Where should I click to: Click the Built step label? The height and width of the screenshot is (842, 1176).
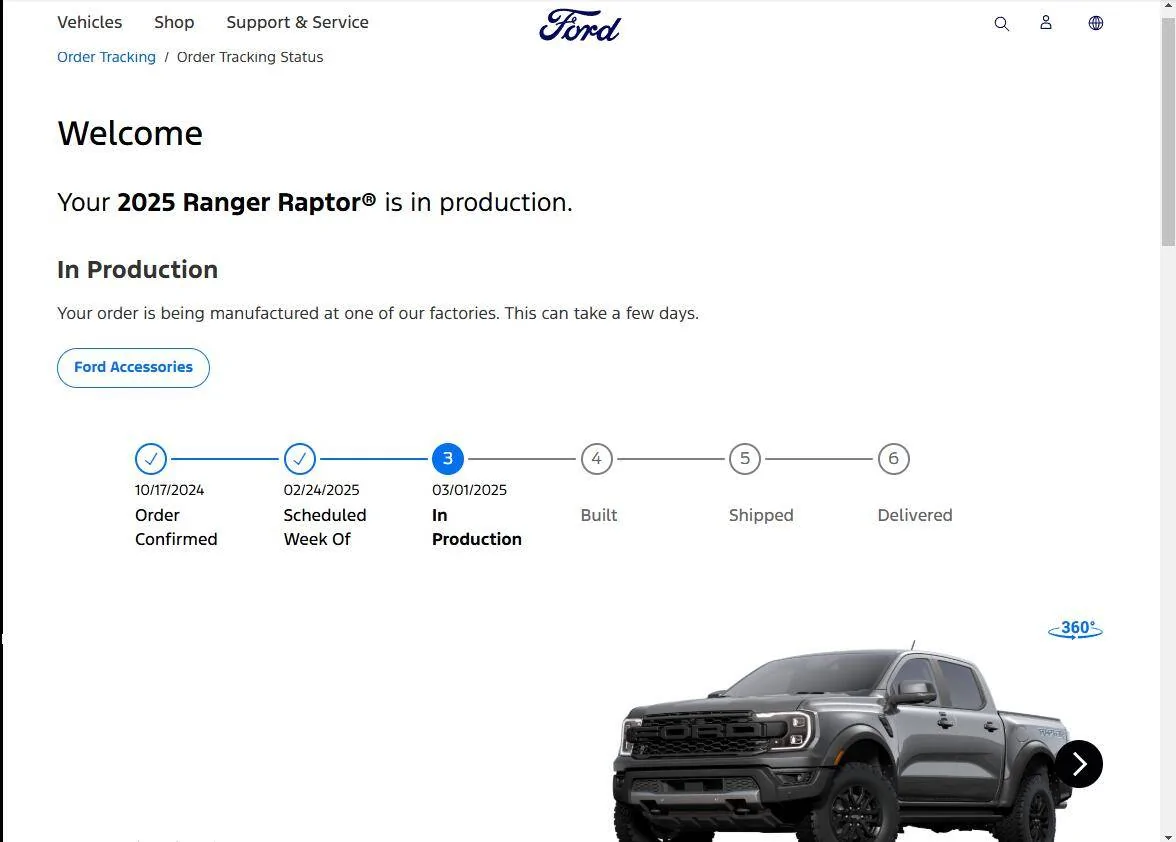[x=598, y=515]
